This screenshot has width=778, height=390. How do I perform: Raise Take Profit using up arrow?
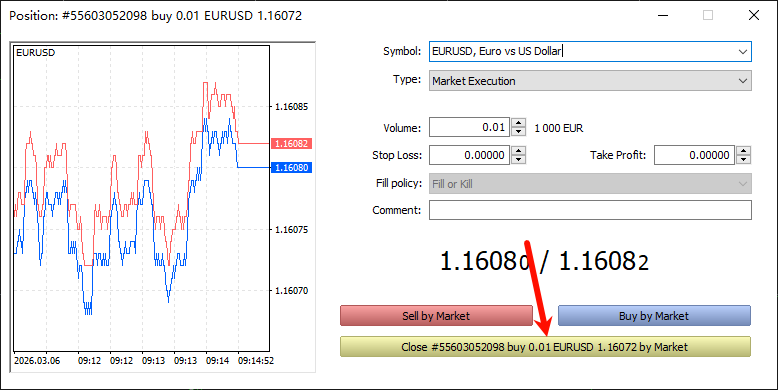(743, 151)
